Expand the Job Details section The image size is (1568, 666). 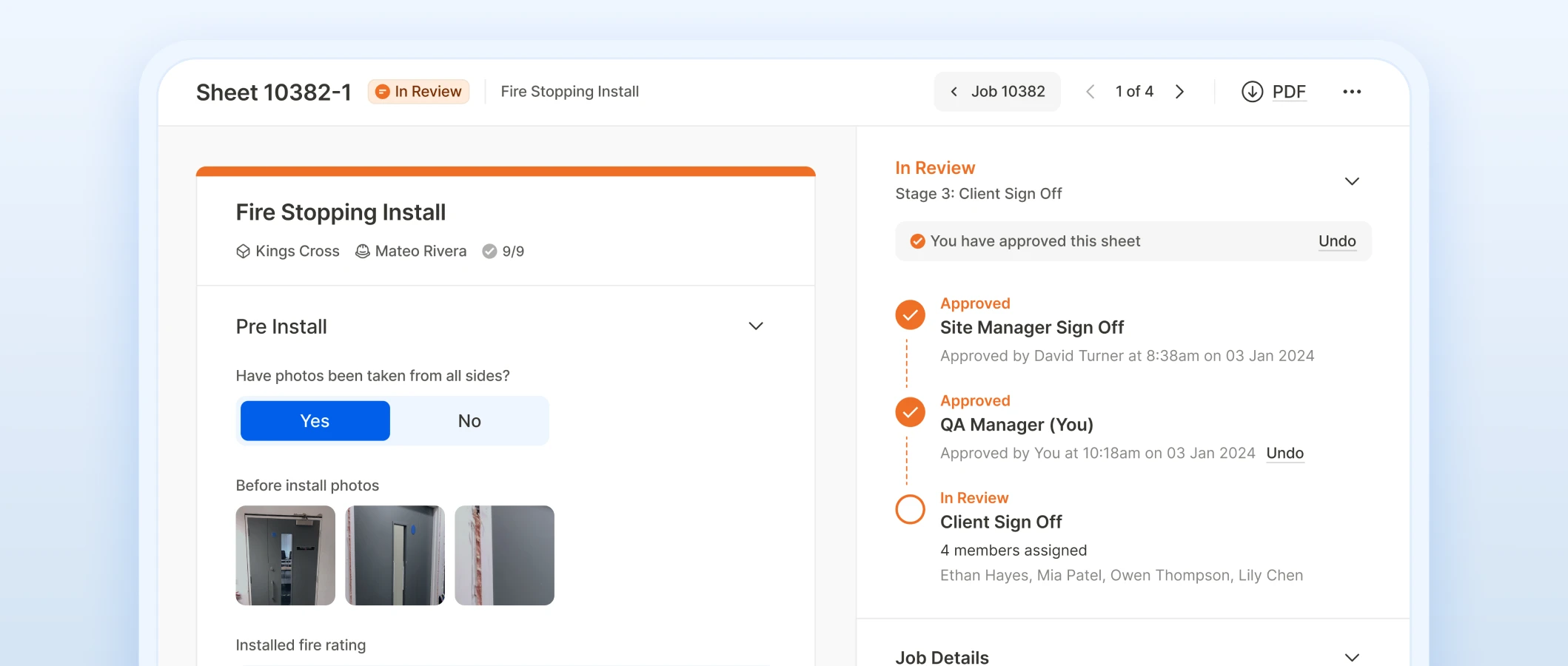pos(1352,657)
